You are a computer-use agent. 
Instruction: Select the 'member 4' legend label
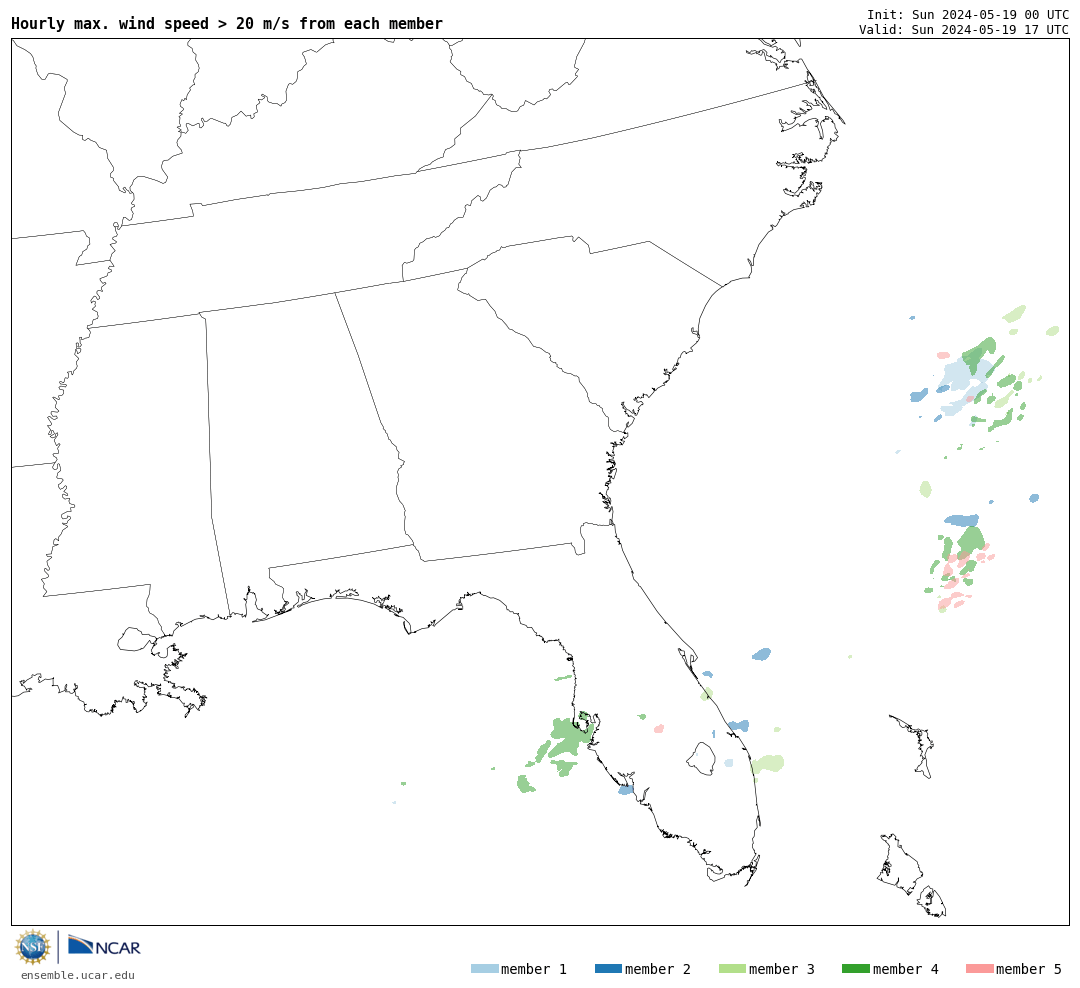click(905, 969)
